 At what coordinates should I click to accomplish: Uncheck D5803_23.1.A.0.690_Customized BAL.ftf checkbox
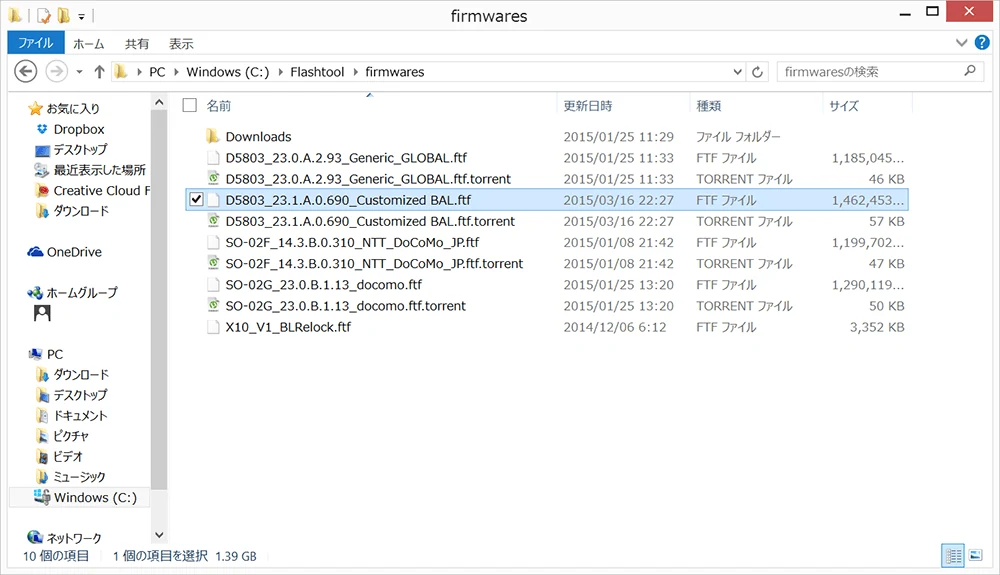coord(196,200)
